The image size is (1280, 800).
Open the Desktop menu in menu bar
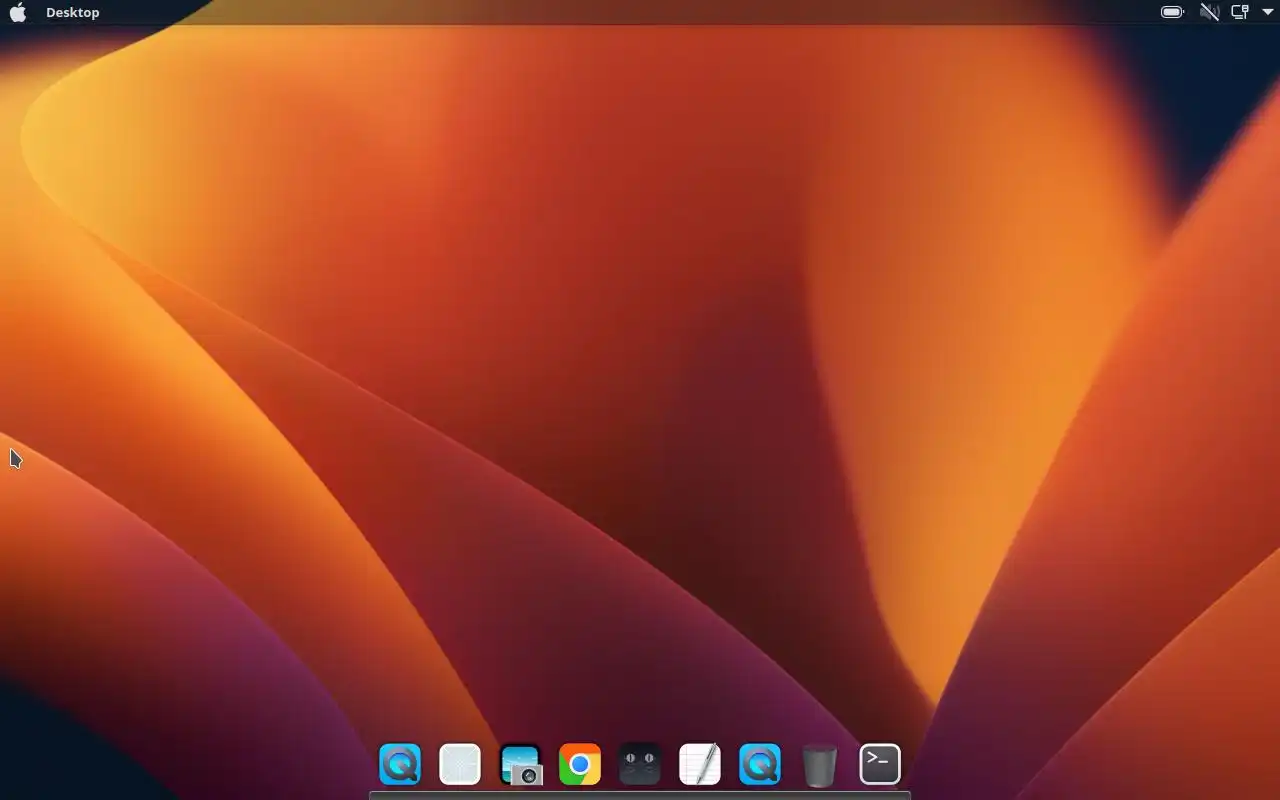pyautogui.click(x=72, y=13)
